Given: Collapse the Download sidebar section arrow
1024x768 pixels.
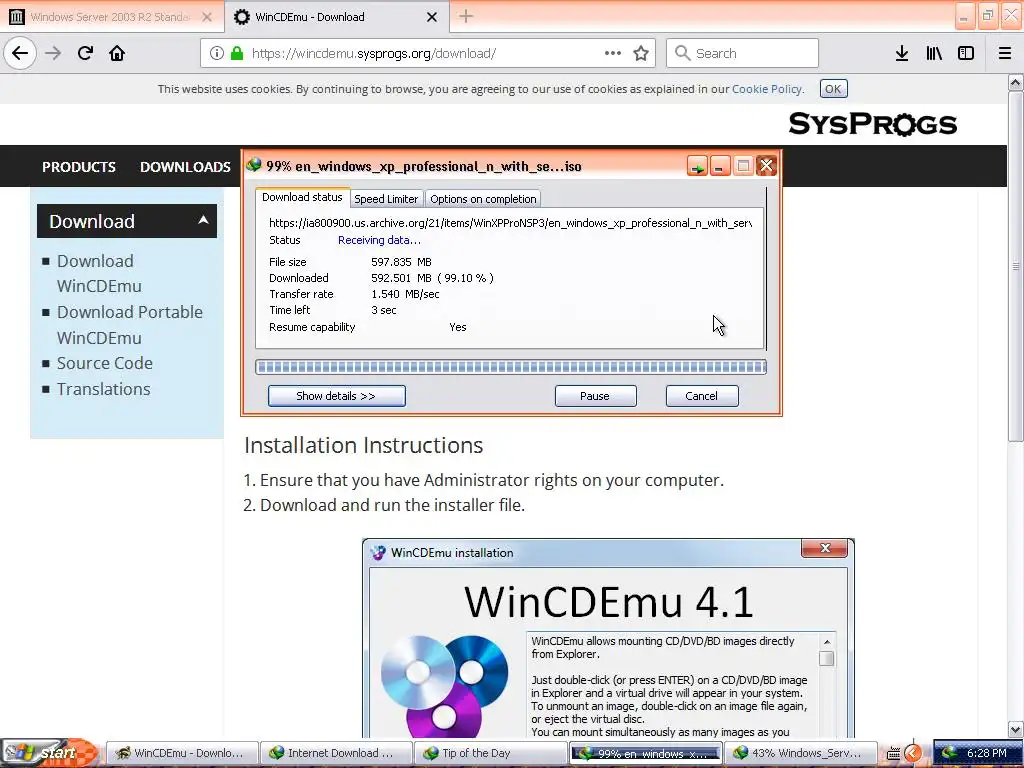Looking at the screenshot, I should [x=203, y=220].
